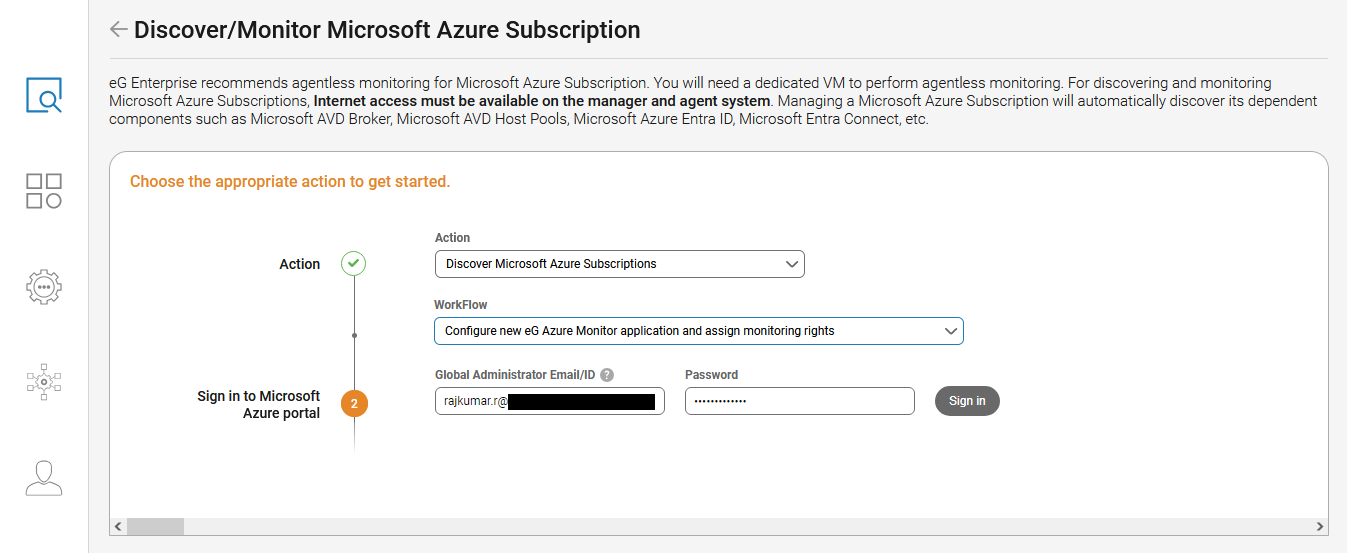Click the green checkmark Action step indicator

[353, 264]
